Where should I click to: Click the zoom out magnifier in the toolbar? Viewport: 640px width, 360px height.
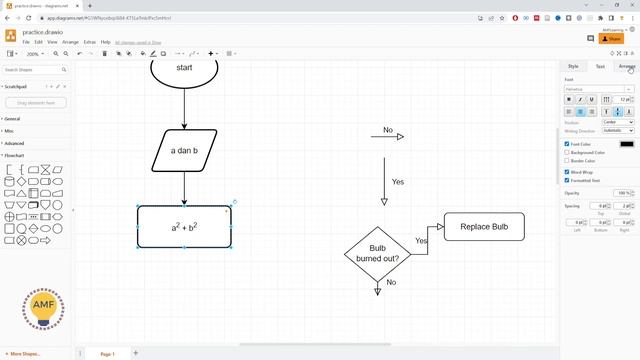click(x=66, y=53)
